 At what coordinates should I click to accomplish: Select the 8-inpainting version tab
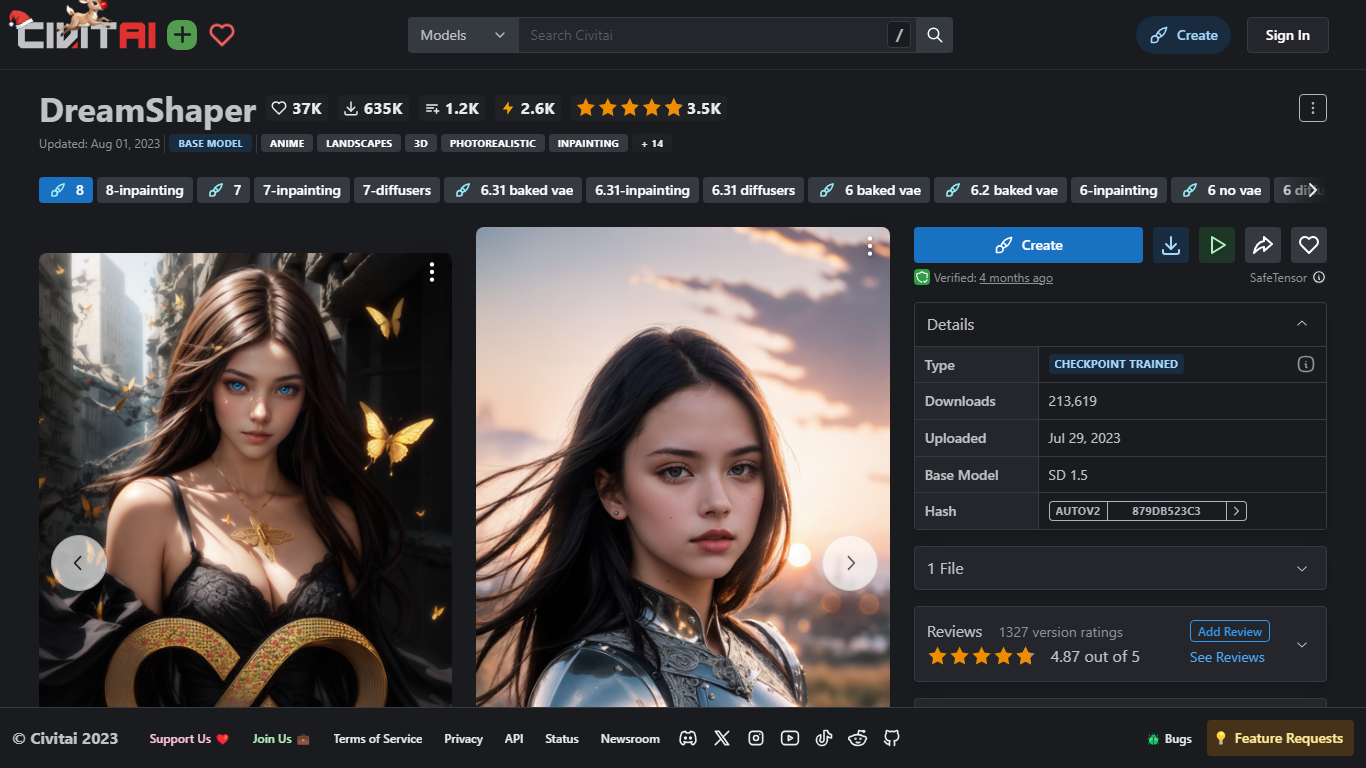tap(145, 190)
